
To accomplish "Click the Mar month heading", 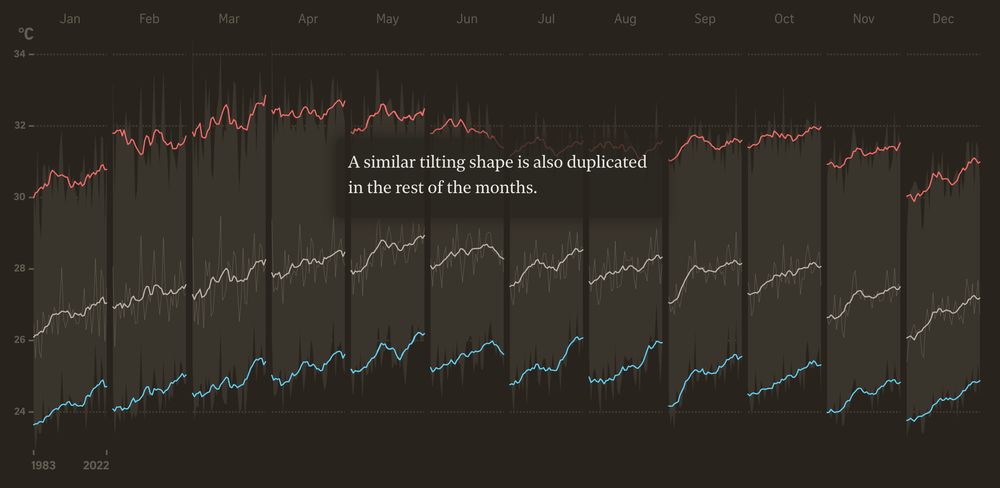I will [x=228, y=19].
